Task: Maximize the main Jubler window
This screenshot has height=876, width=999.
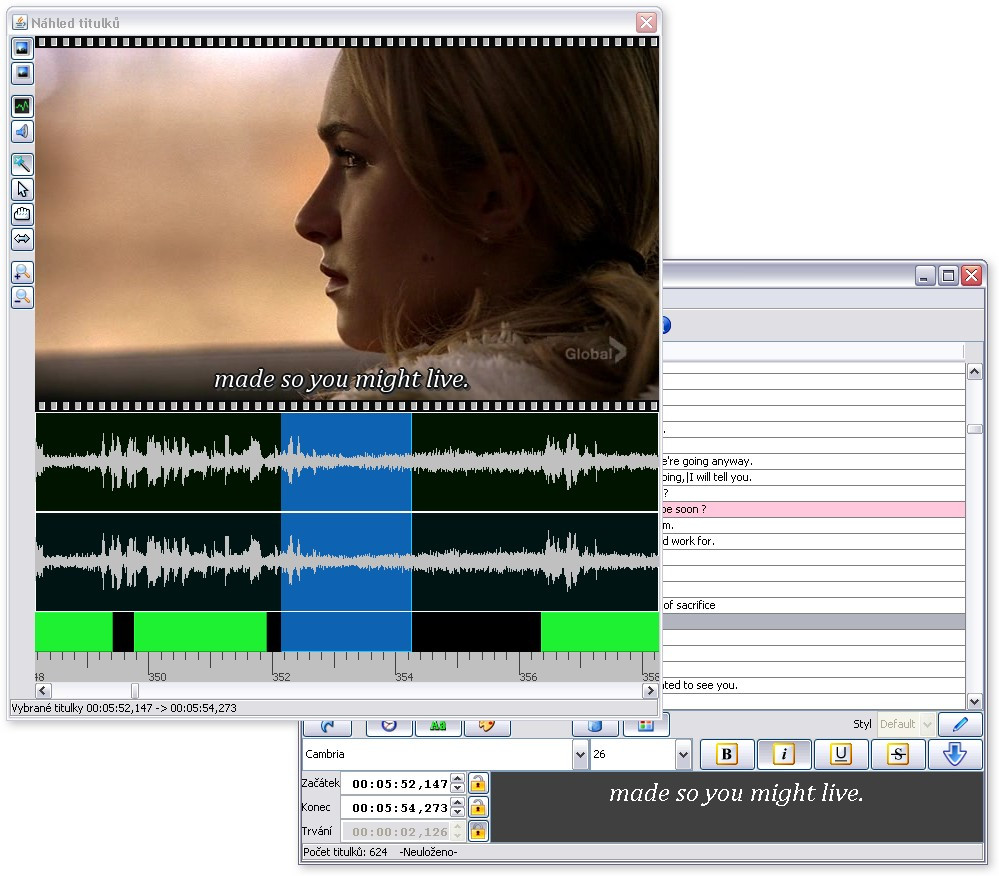Action: (948, 275)
